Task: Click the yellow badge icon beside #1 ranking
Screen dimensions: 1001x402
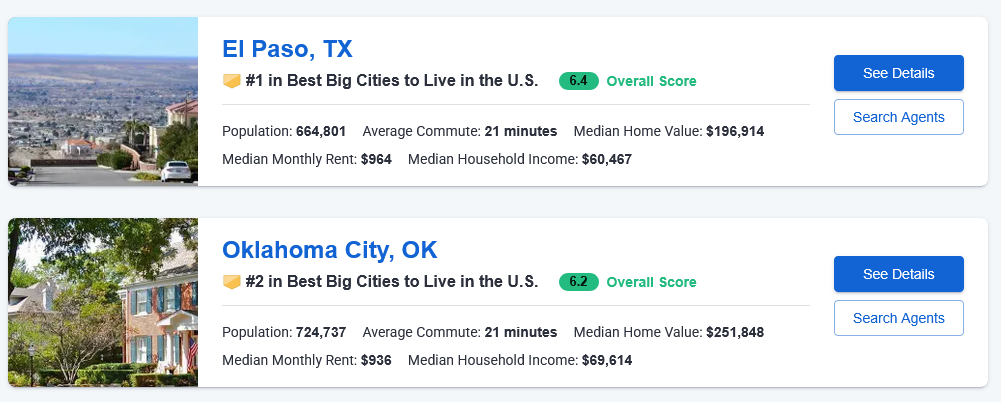Action: point(231,81)
